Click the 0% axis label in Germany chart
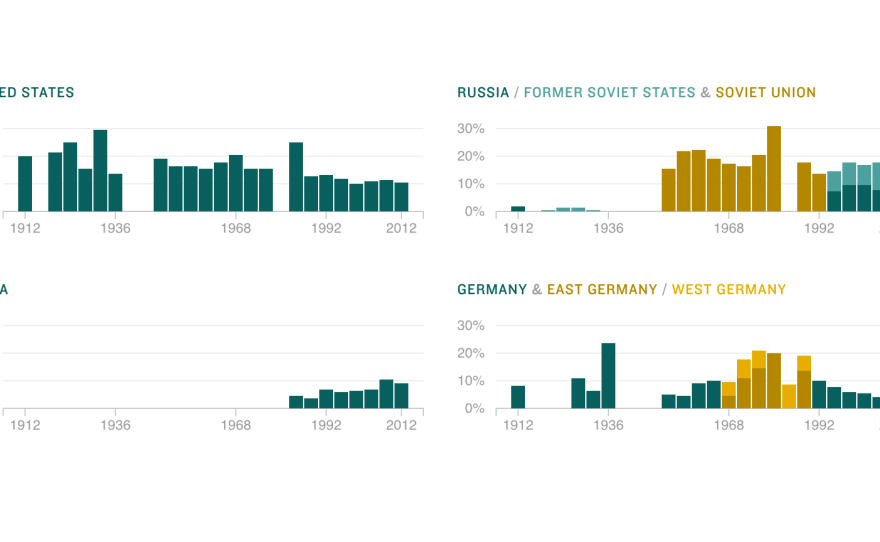Image resolution: width=880 pixels, height=542 pixels. point(475,409)
